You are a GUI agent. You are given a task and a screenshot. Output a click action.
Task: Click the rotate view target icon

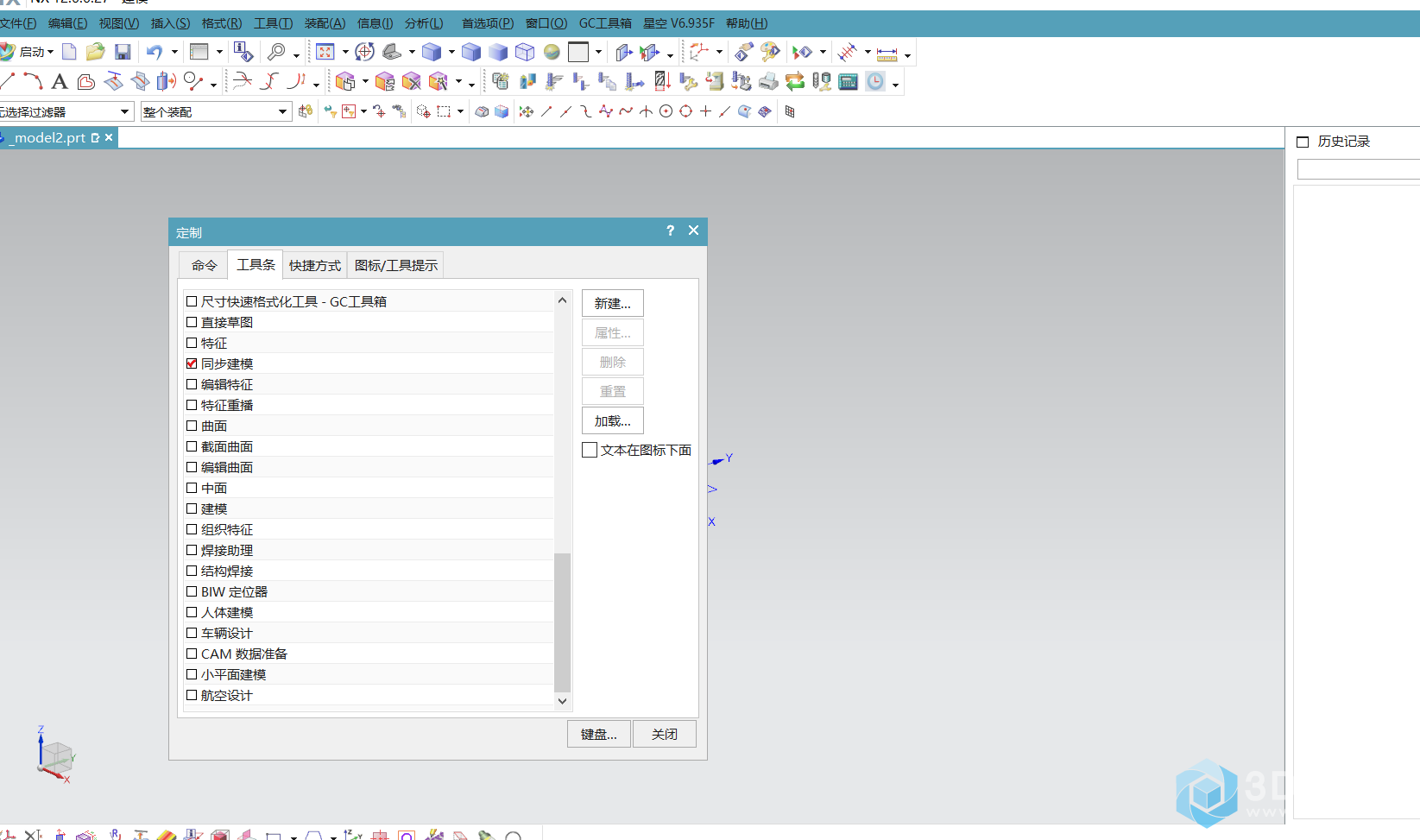[365, 52]
